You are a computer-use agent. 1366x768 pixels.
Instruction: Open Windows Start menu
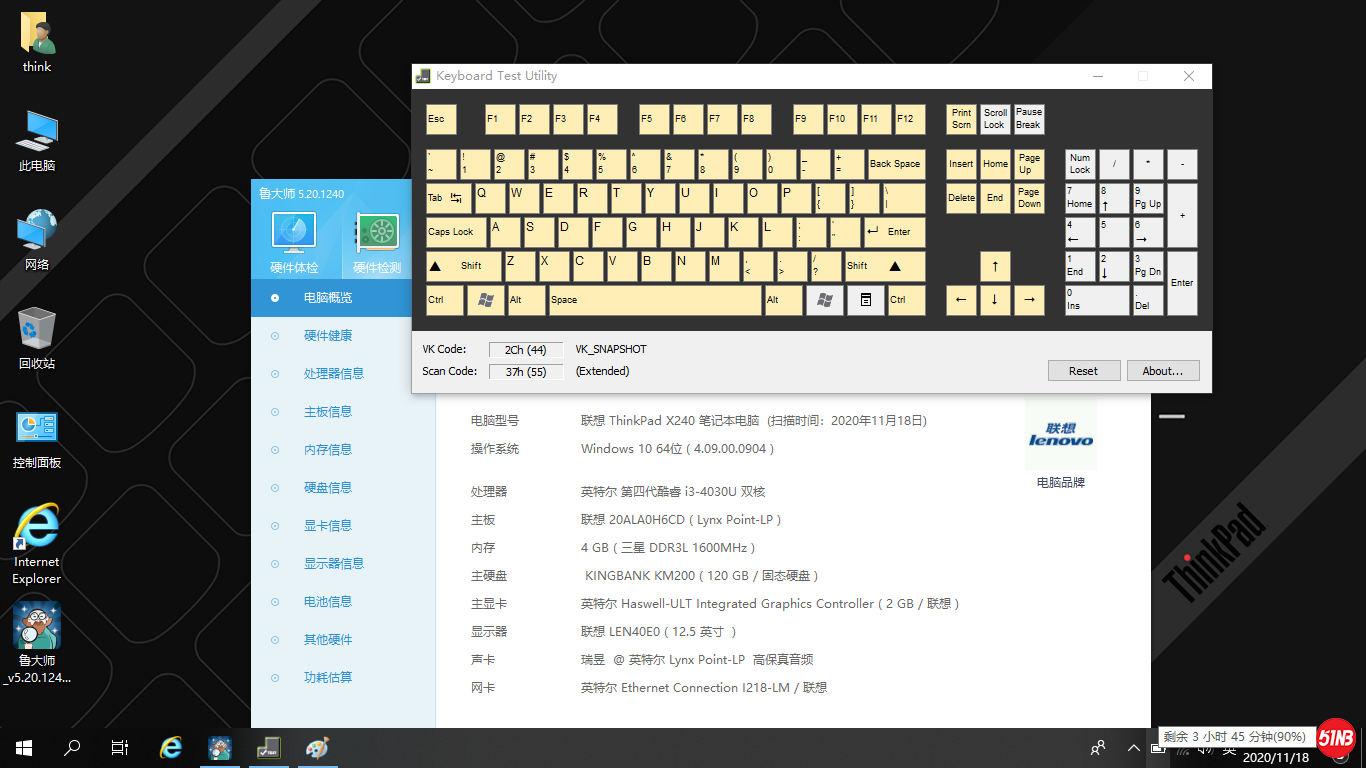coord(24,748)
